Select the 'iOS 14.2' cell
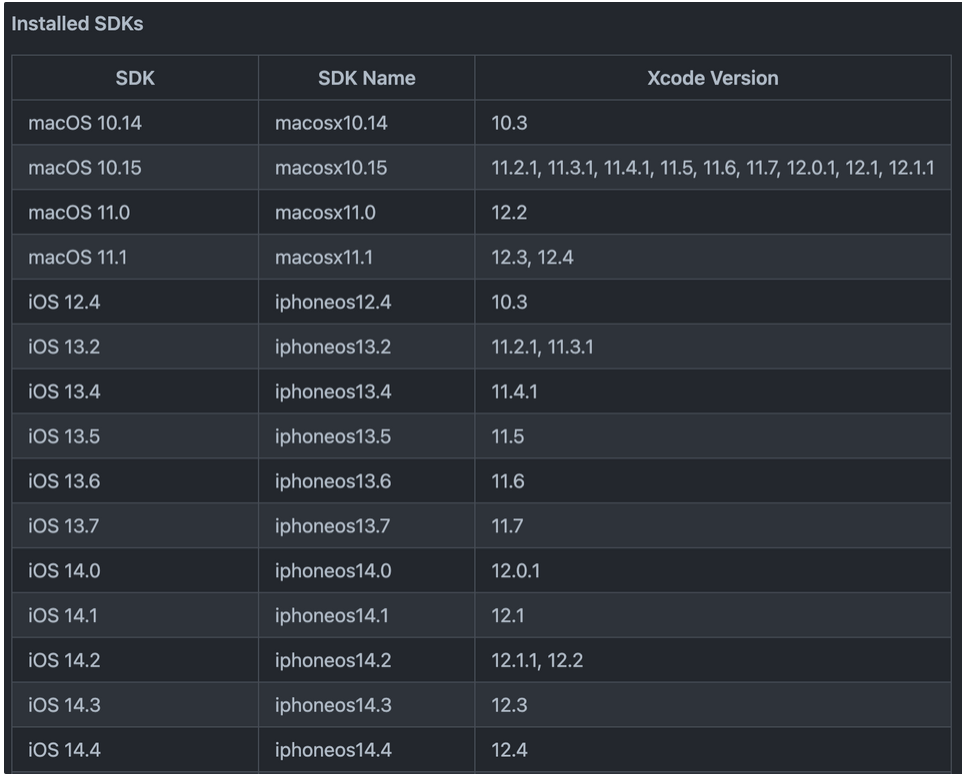The width and height of the screenshot is (962, 774). (135, 660)
